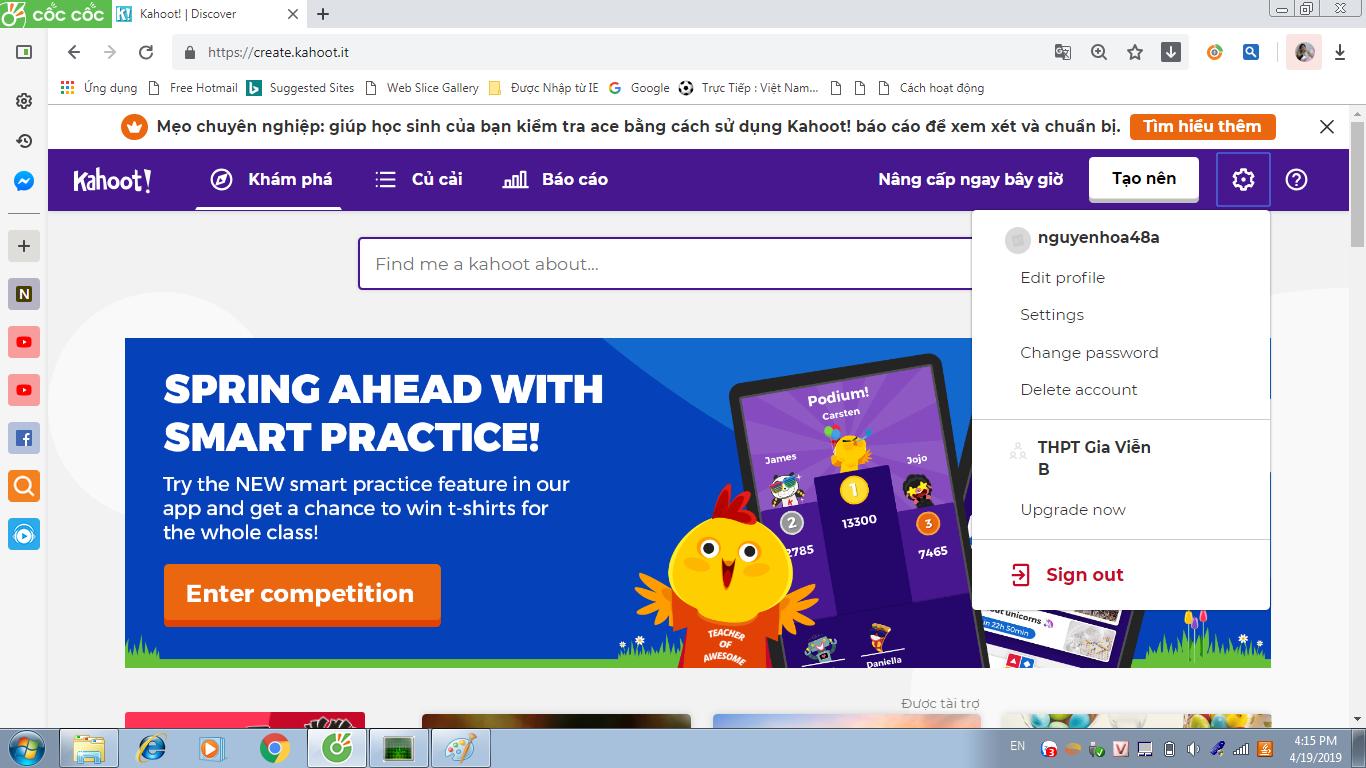1366x768 pixels.
Task: Open Free Hotmail bookmark
Action: point(193,88)
